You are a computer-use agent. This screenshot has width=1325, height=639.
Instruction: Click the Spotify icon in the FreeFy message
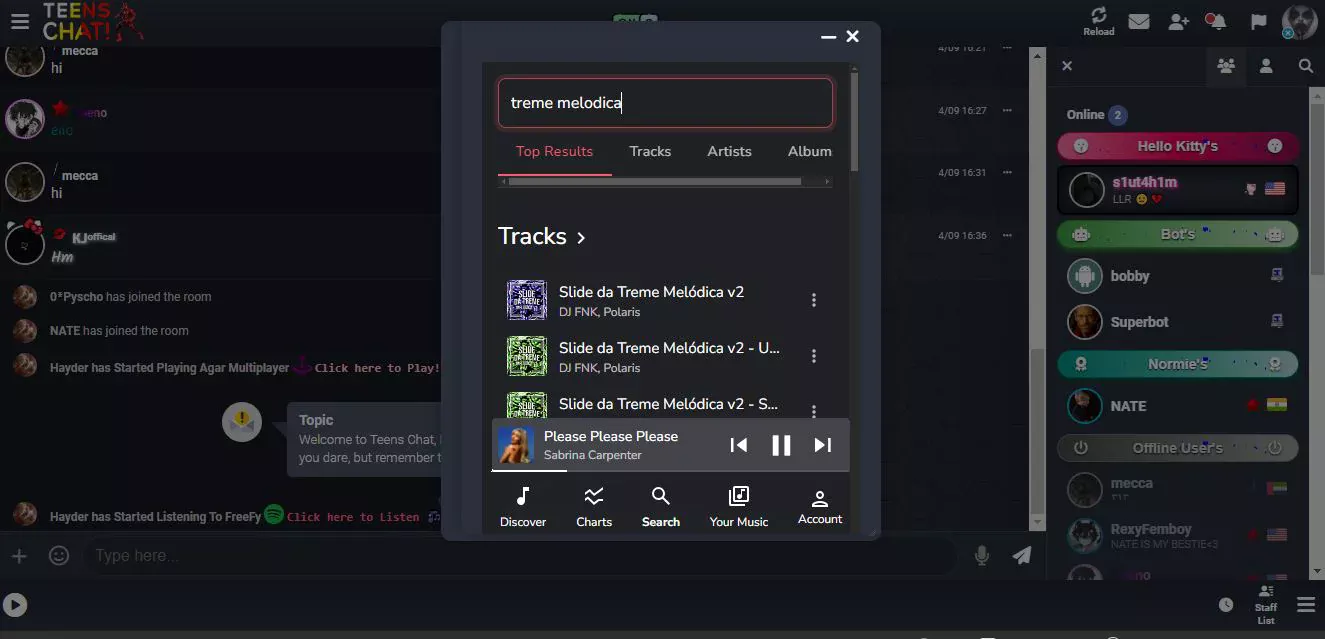(274, 515)
